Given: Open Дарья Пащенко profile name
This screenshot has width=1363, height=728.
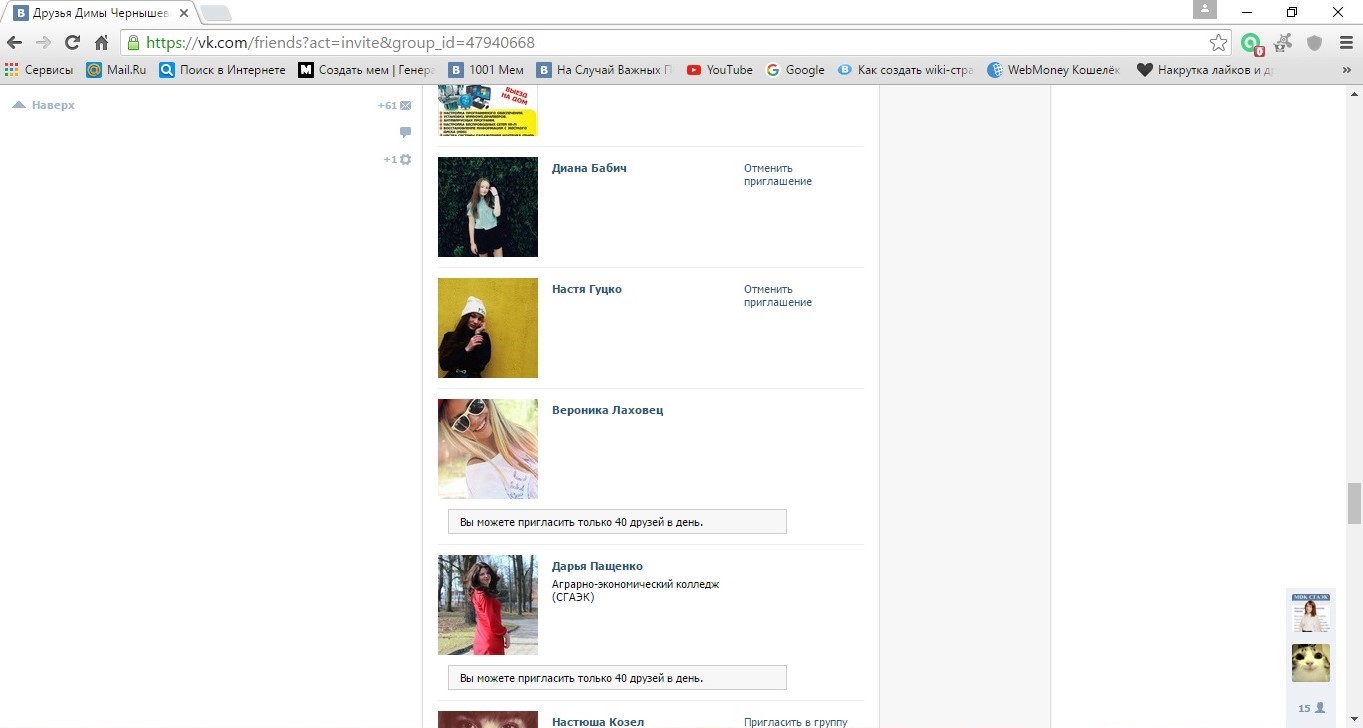Looking at the screenshot, I should 597,566.
